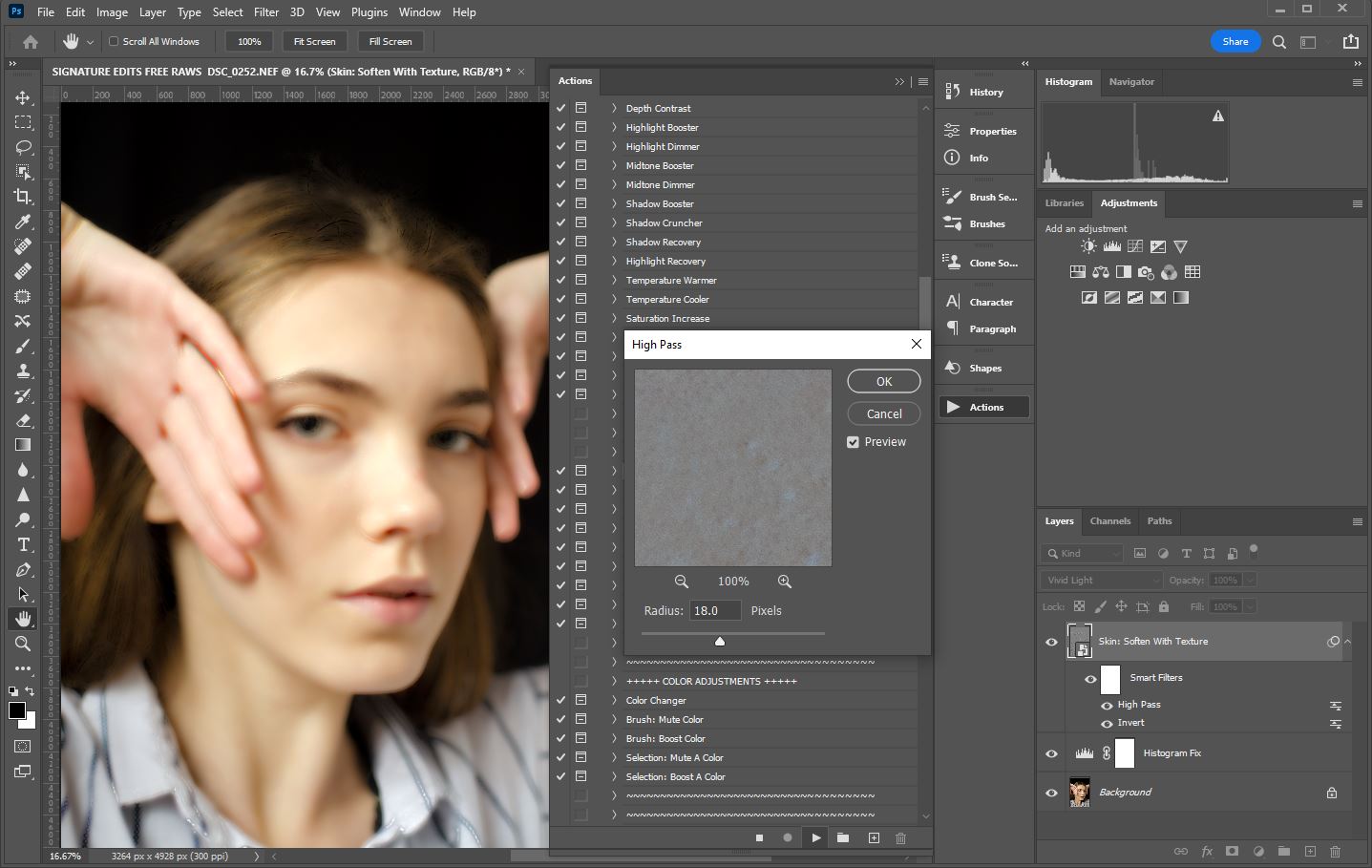Select the Zoom tool in toolbar
1372x868 pixels.
pos(23,644)
